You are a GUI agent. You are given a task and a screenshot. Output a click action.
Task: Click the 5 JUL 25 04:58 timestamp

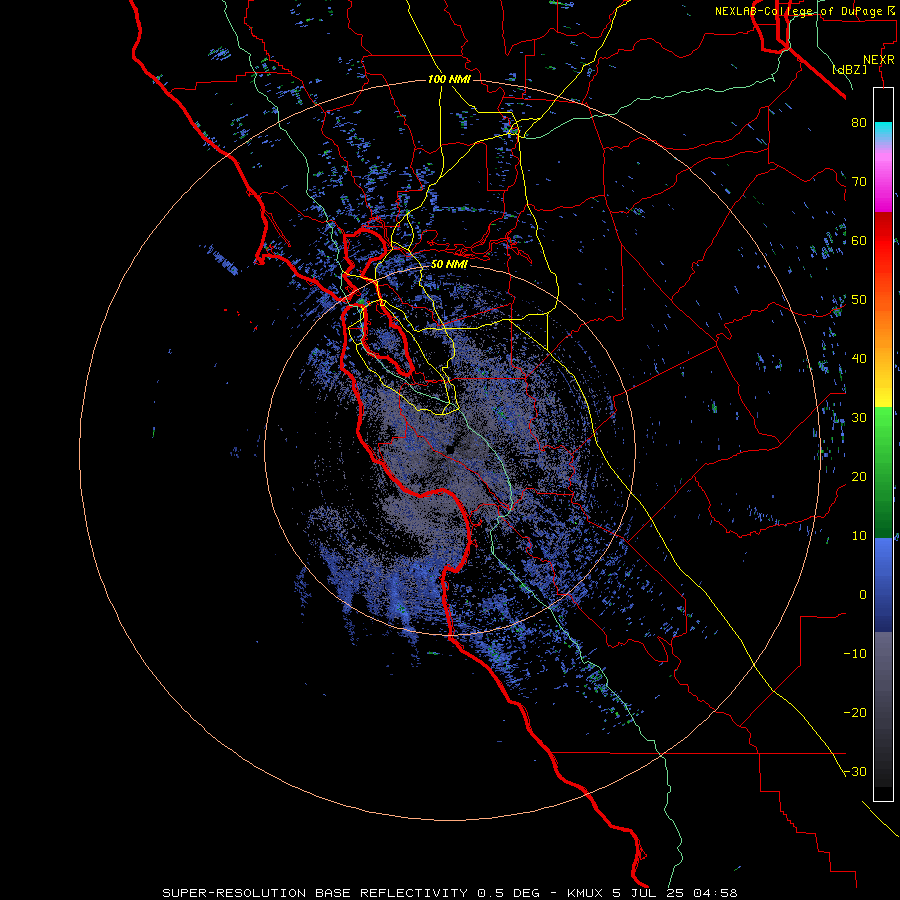click(x=677, y=893)
